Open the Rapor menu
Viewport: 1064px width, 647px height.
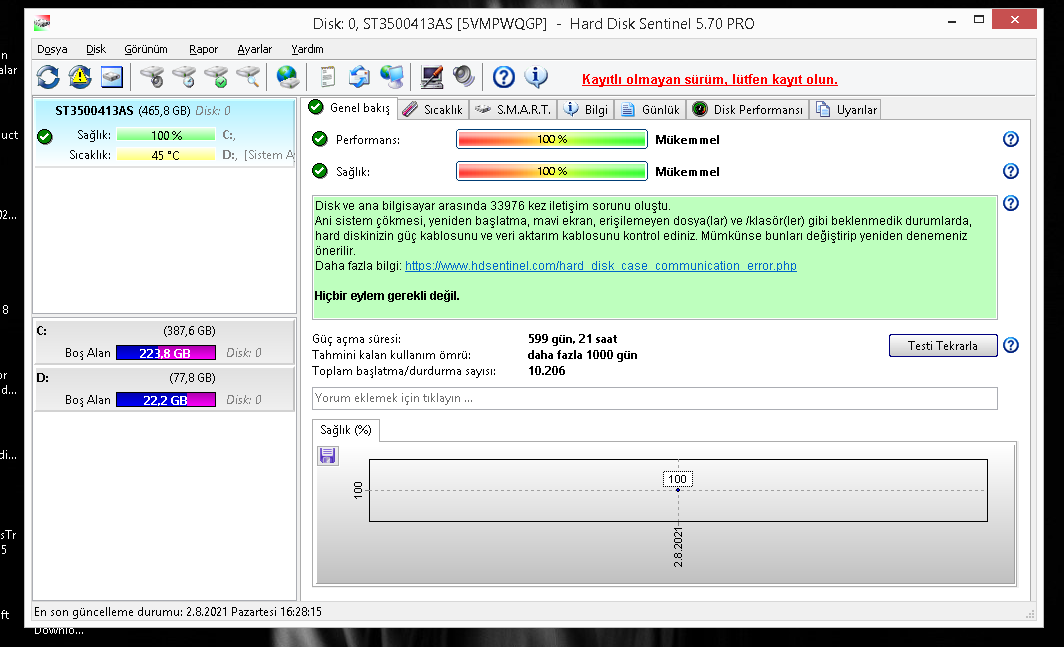pyautogui.click(x=204, y=49)
